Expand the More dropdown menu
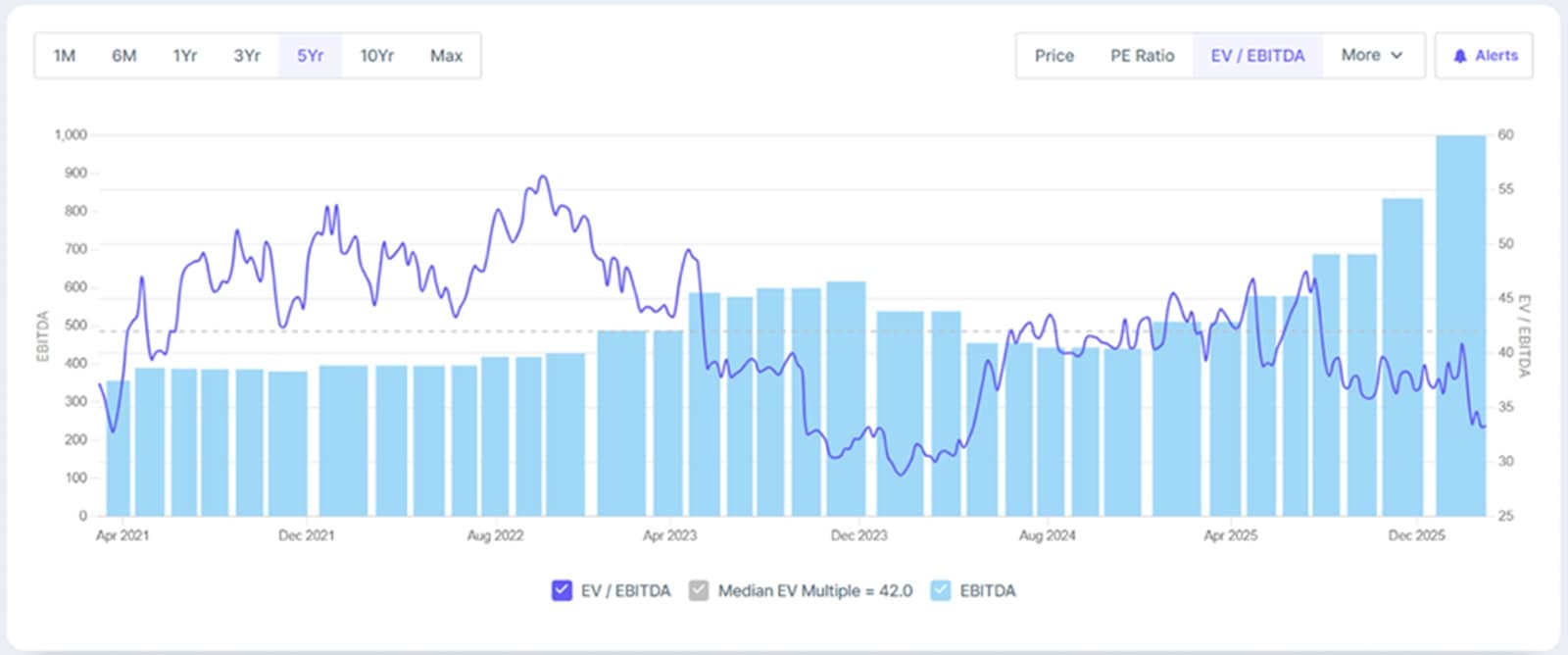Screen dimensions: 1568x655 (x=1372, y=56)
